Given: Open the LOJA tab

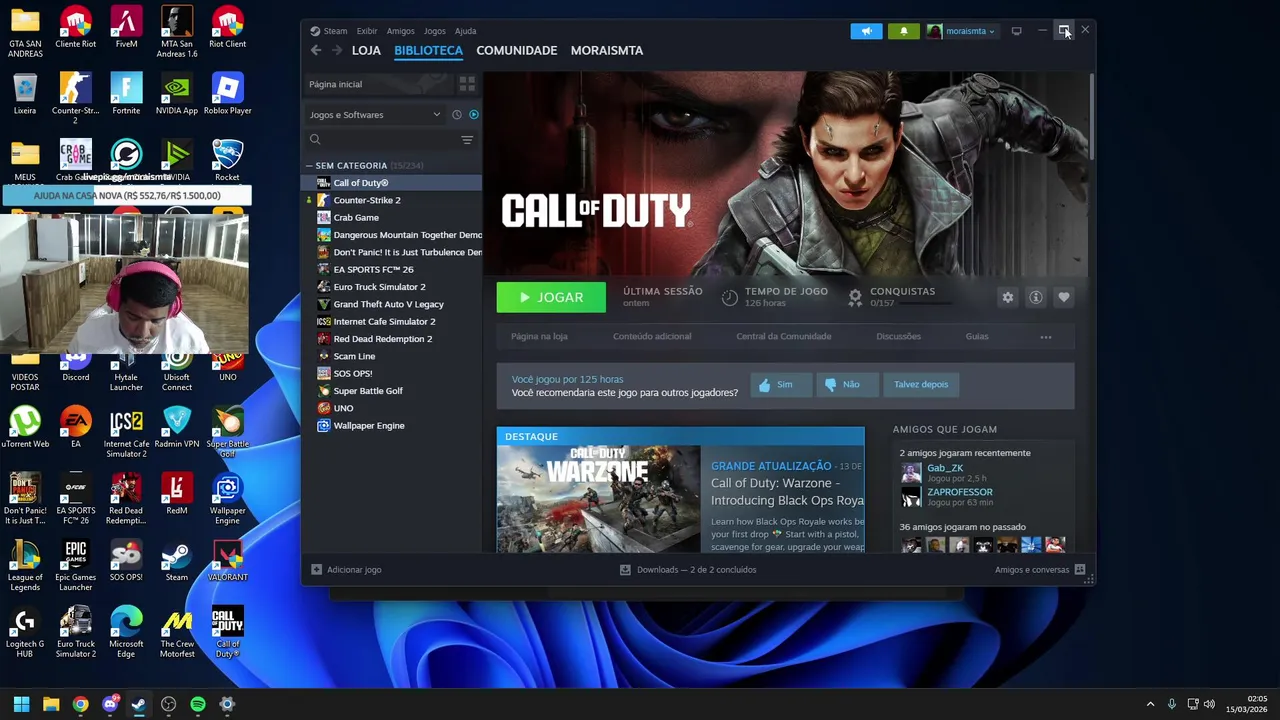Looking at the screenshot, I should tap(366, 50).
